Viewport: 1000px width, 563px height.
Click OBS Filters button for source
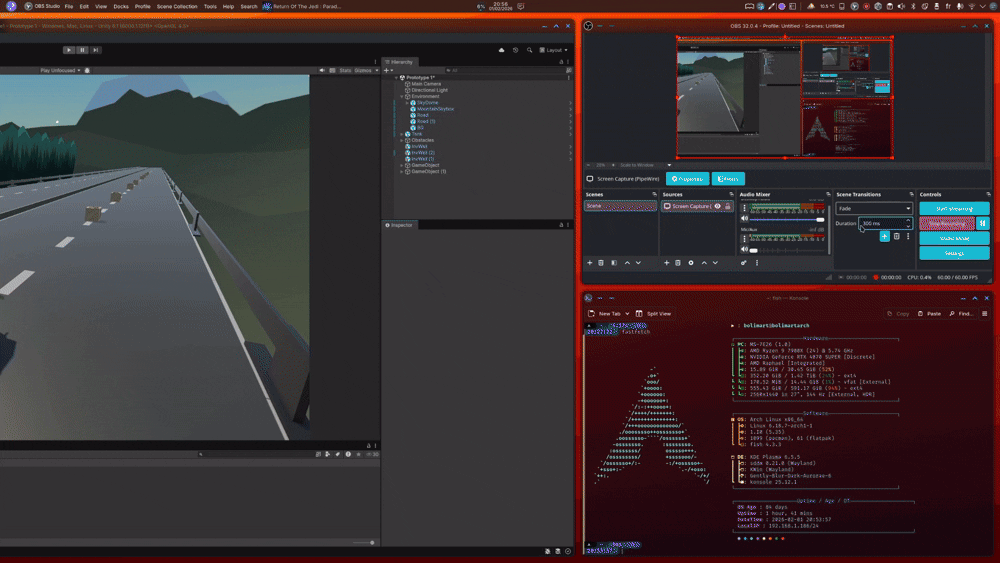click(x=728, y=179)
